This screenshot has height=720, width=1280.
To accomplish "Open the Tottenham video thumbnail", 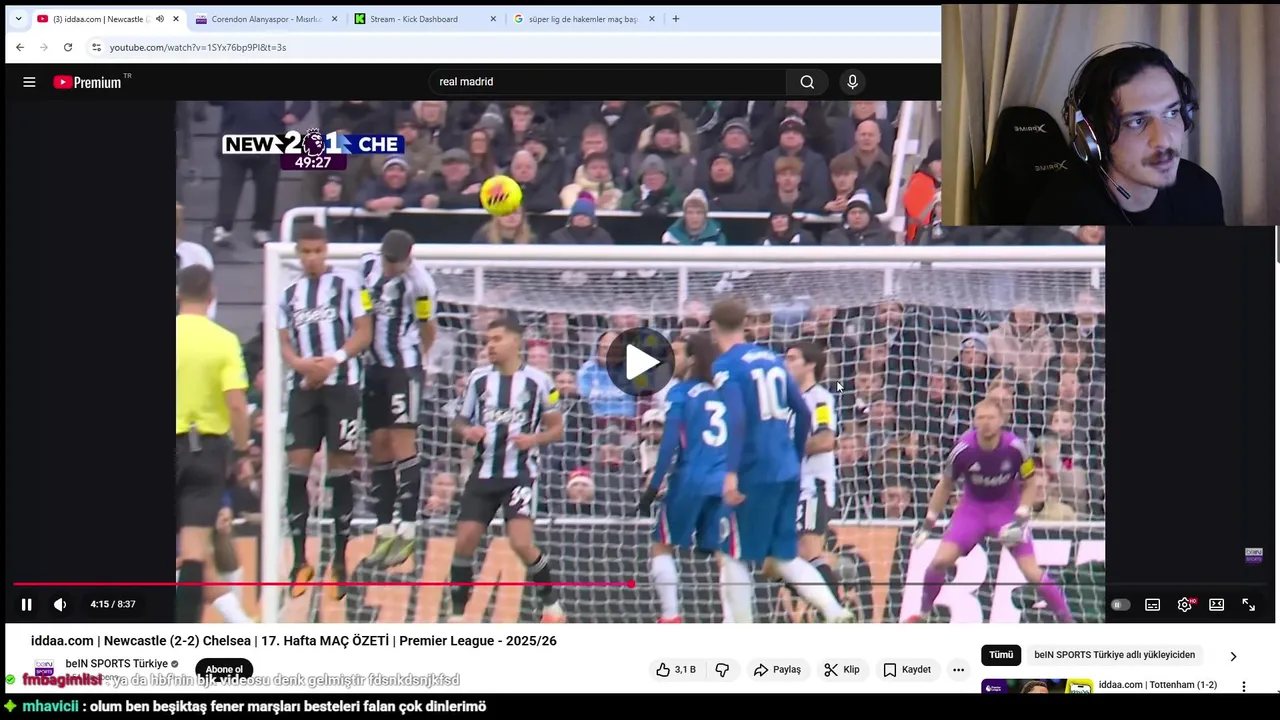I will [x=1036, y=686].
